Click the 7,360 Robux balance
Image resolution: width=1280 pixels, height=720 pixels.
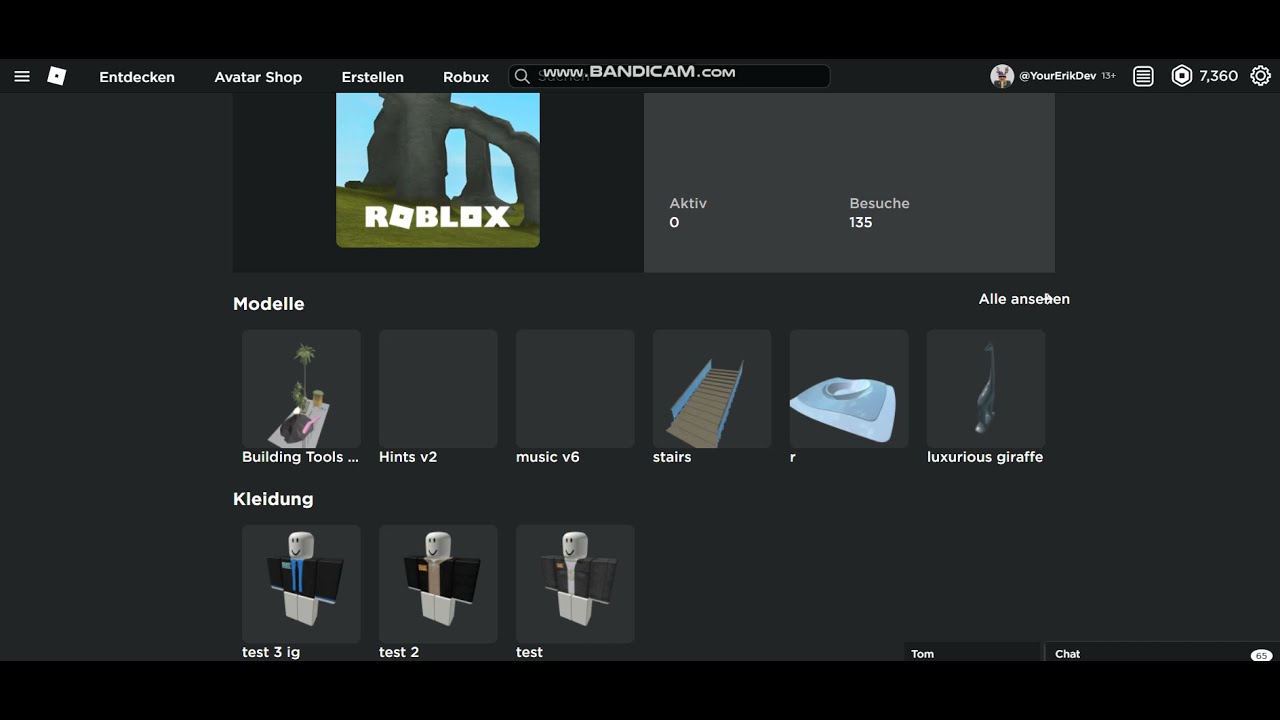coord(1218,76)
